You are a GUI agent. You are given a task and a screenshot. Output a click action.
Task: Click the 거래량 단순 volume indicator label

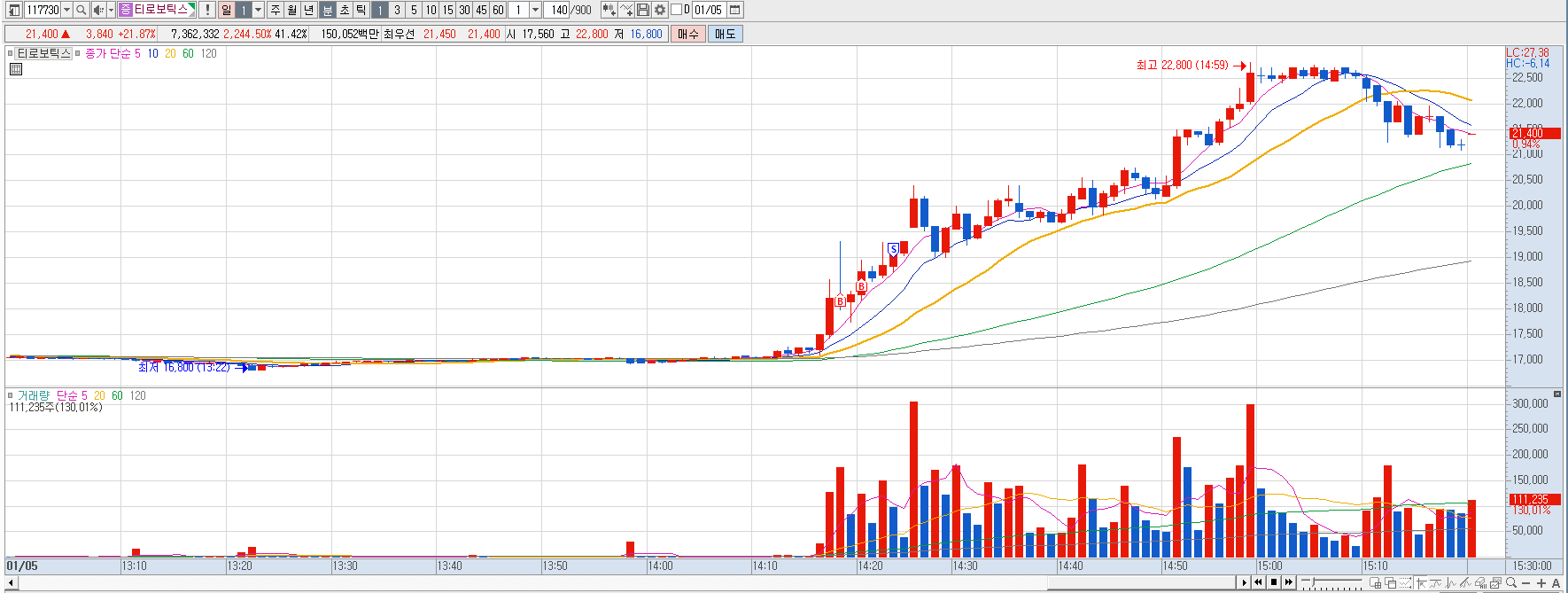pyautogui.click(x=47, y=395)
